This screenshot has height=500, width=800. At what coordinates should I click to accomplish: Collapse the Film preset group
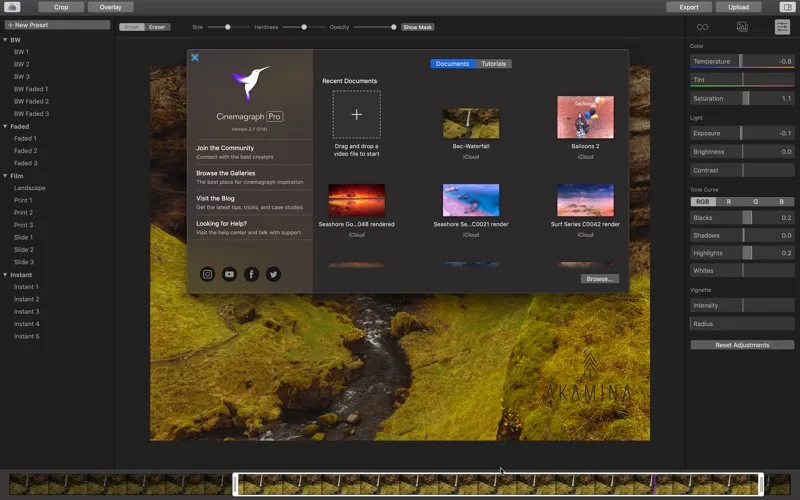point(5,176)
